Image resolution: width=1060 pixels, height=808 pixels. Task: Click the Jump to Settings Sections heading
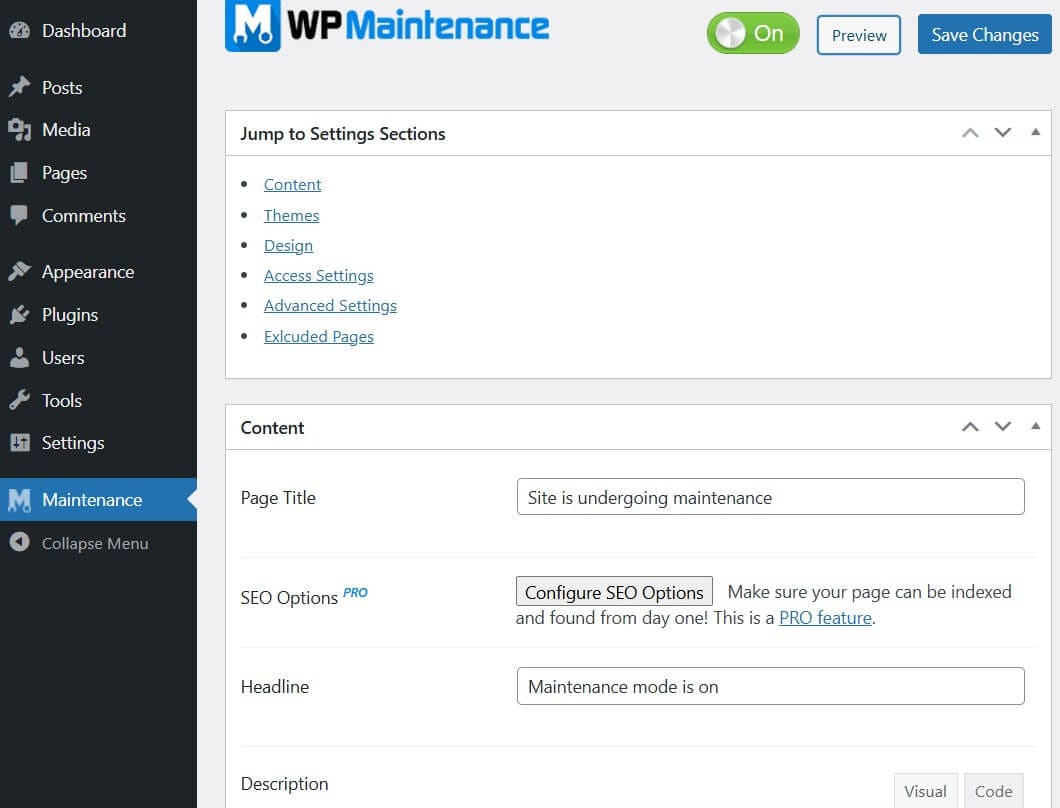[x=343, y=134]
